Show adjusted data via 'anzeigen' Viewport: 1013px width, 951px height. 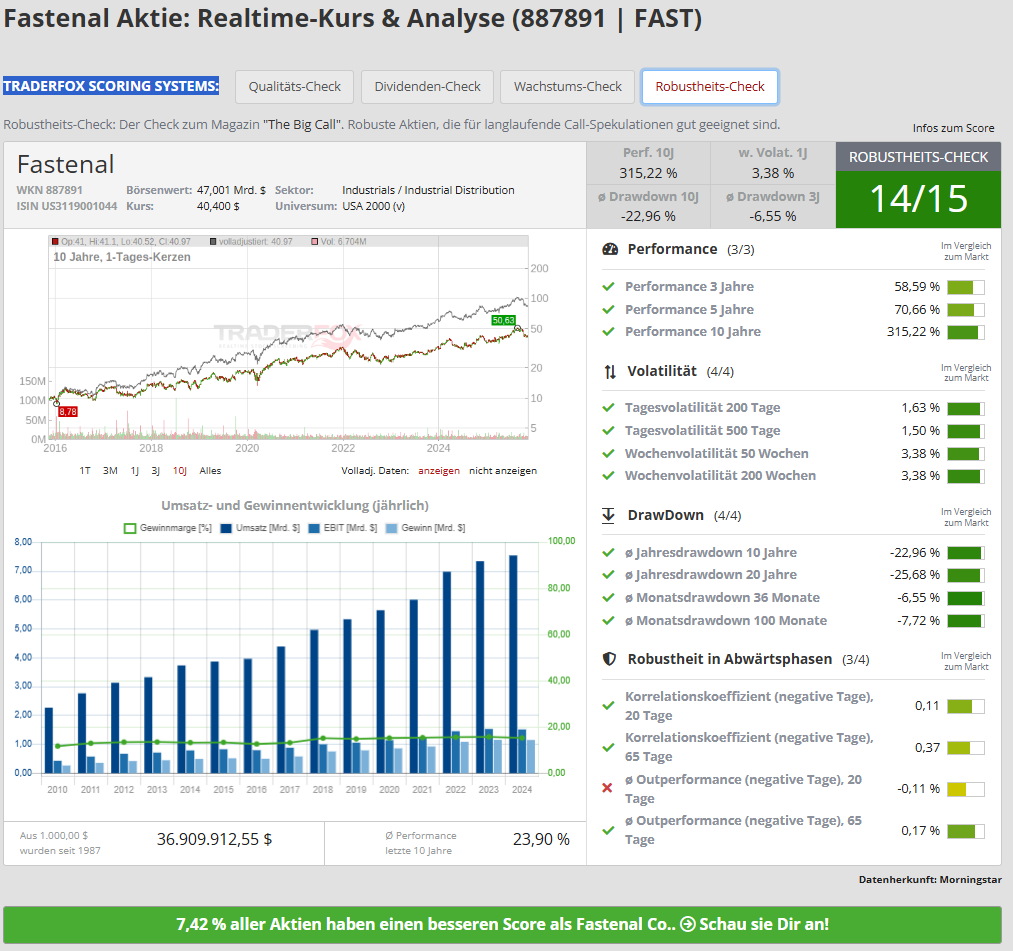click(439, 470)
